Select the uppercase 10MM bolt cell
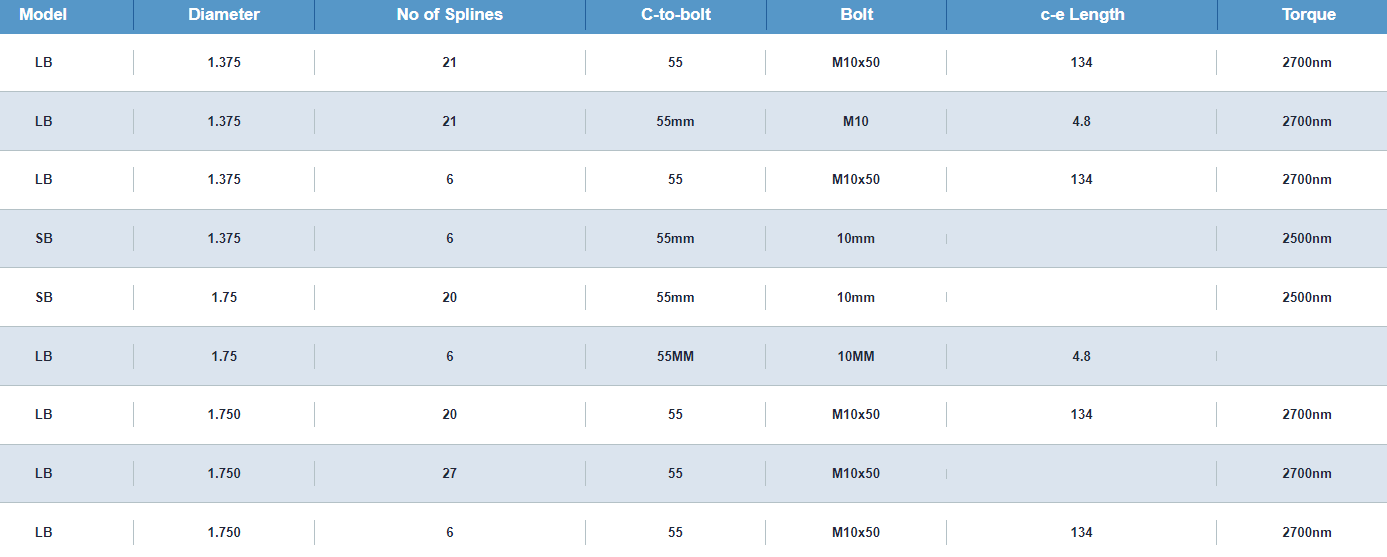The height and width of the screenshot is (557, 1387). pyautogui.click(x=856, y=356)
